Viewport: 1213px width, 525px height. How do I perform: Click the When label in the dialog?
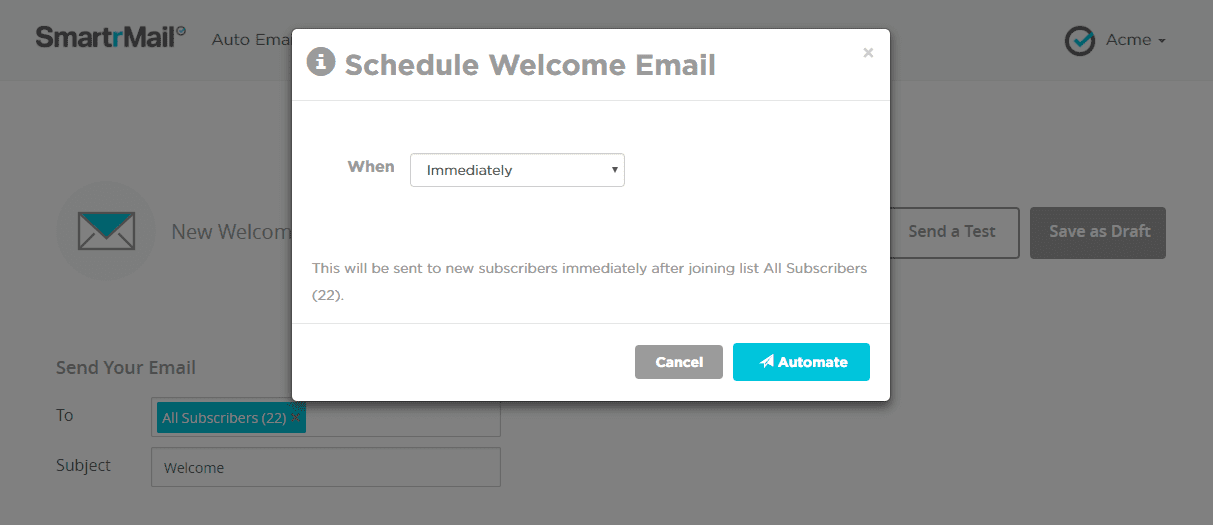(371, 167)
